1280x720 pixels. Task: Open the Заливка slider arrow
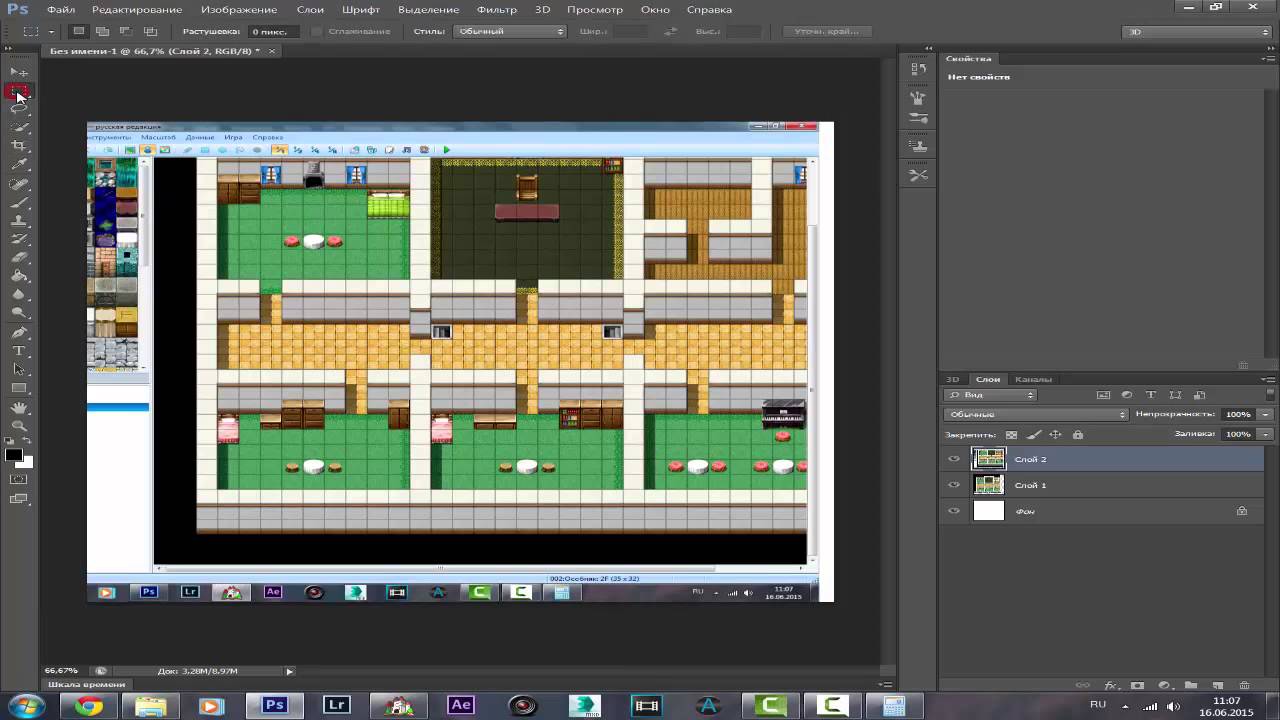coord(1266,434)
